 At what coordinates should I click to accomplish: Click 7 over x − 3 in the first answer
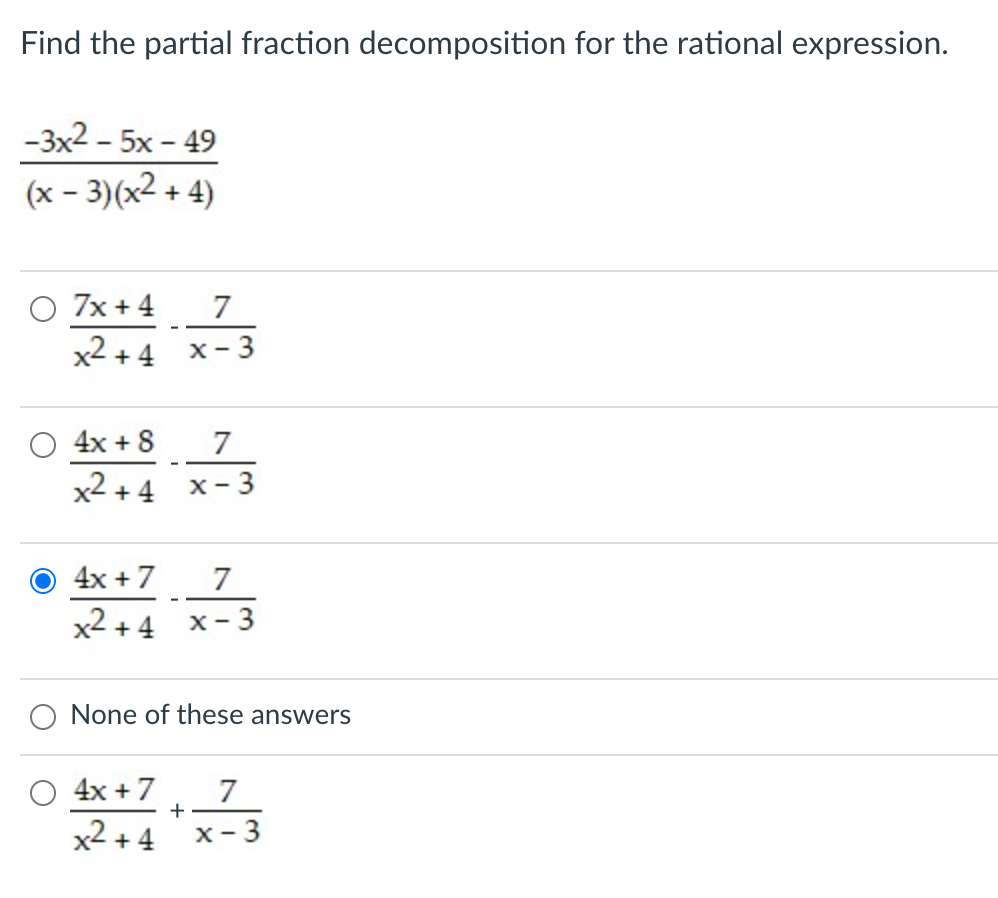[221, 328]
